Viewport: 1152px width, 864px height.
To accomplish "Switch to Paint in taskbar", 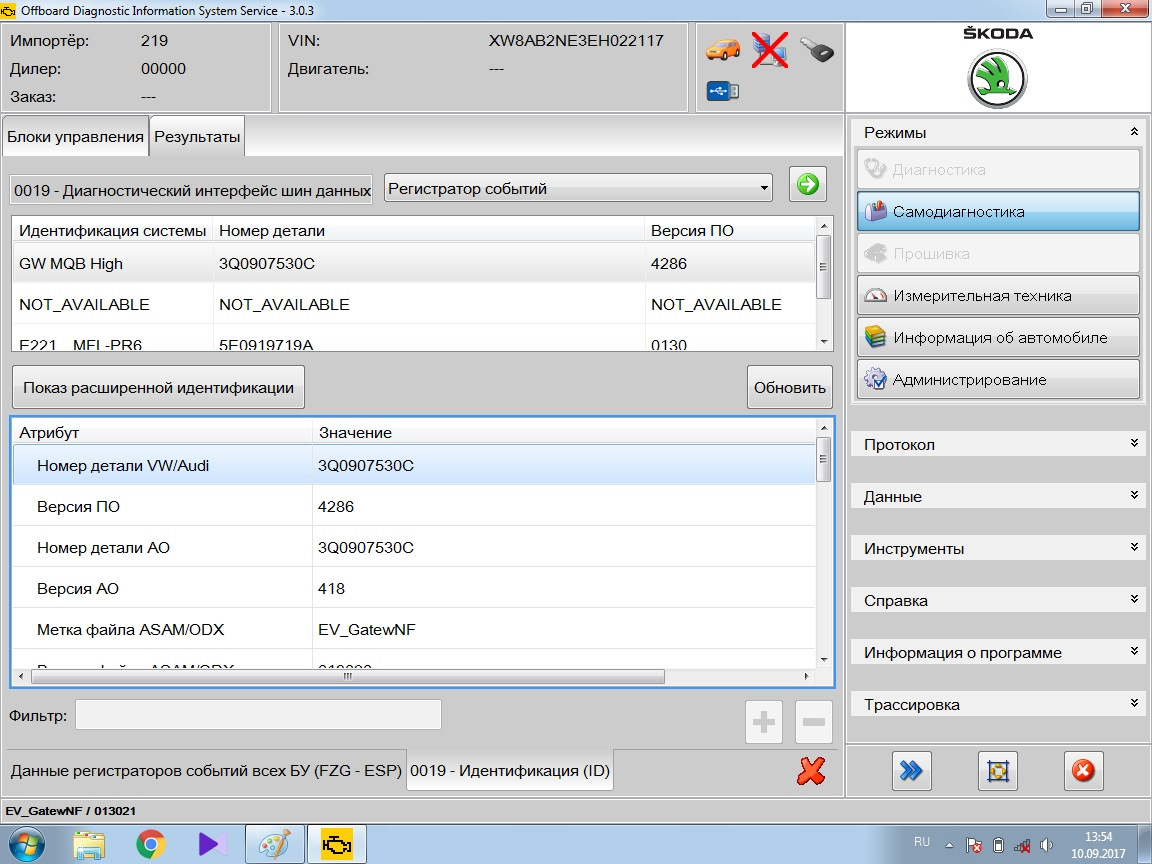I will tap(275, 845).
